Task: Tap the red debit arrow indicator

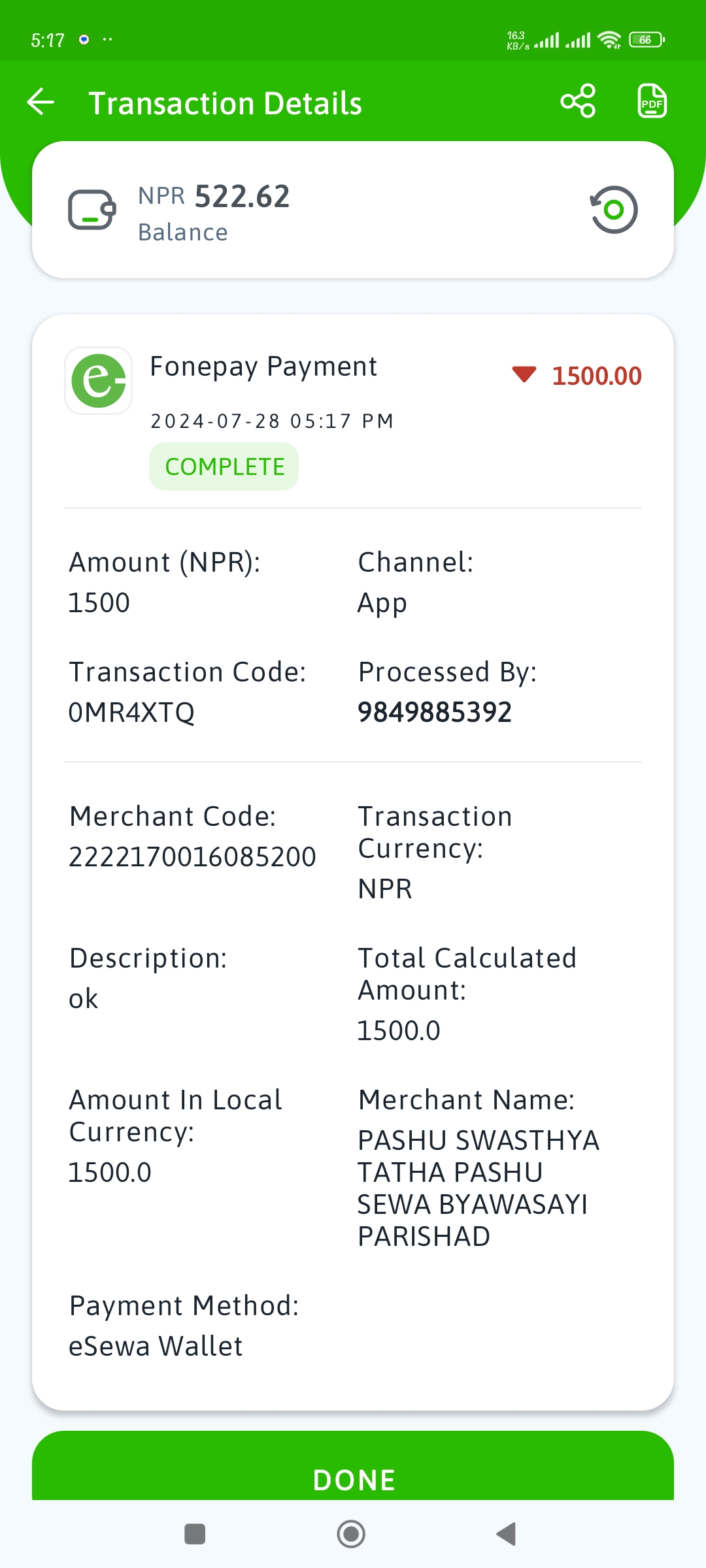Action: [524, 374]
